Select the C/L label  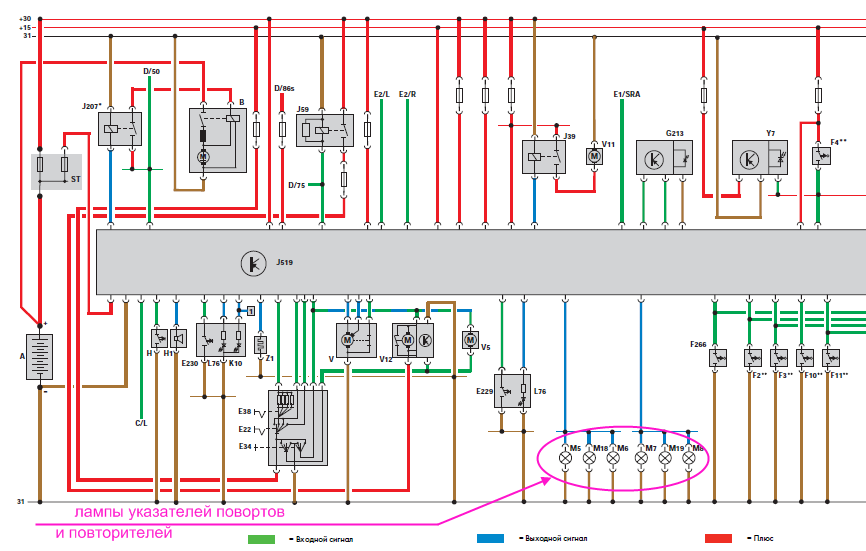pos(141,423)
